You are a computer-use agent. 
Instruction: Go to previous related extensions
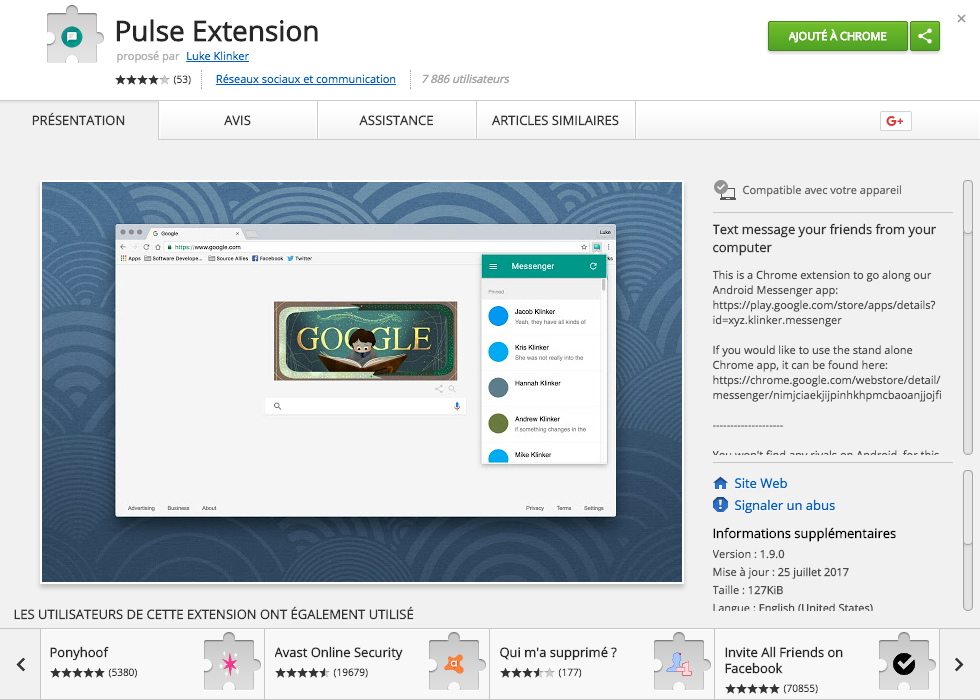coord(21,664)
